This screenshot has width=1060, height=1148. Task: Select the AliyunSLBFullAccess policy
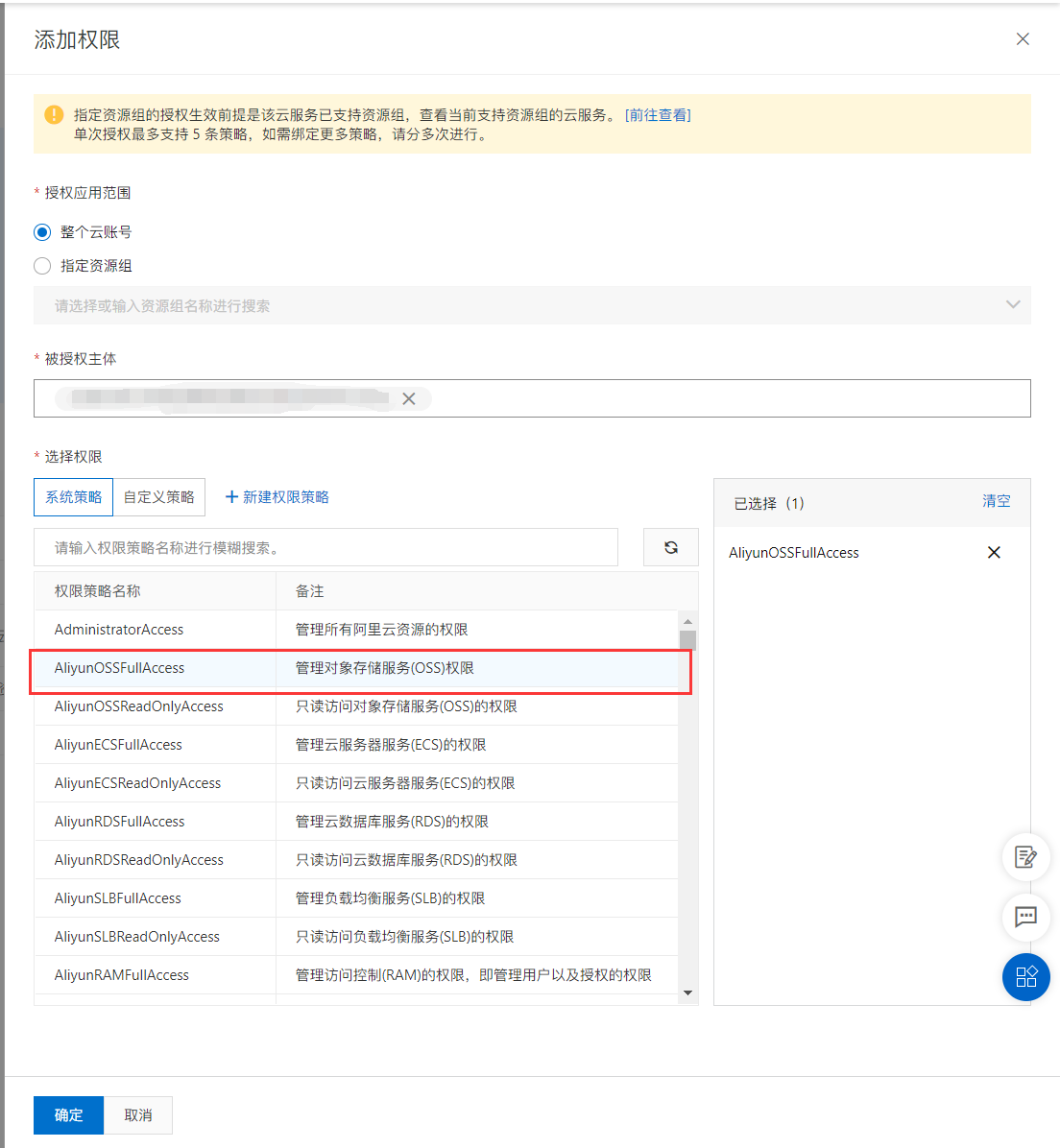pos(356,898)
